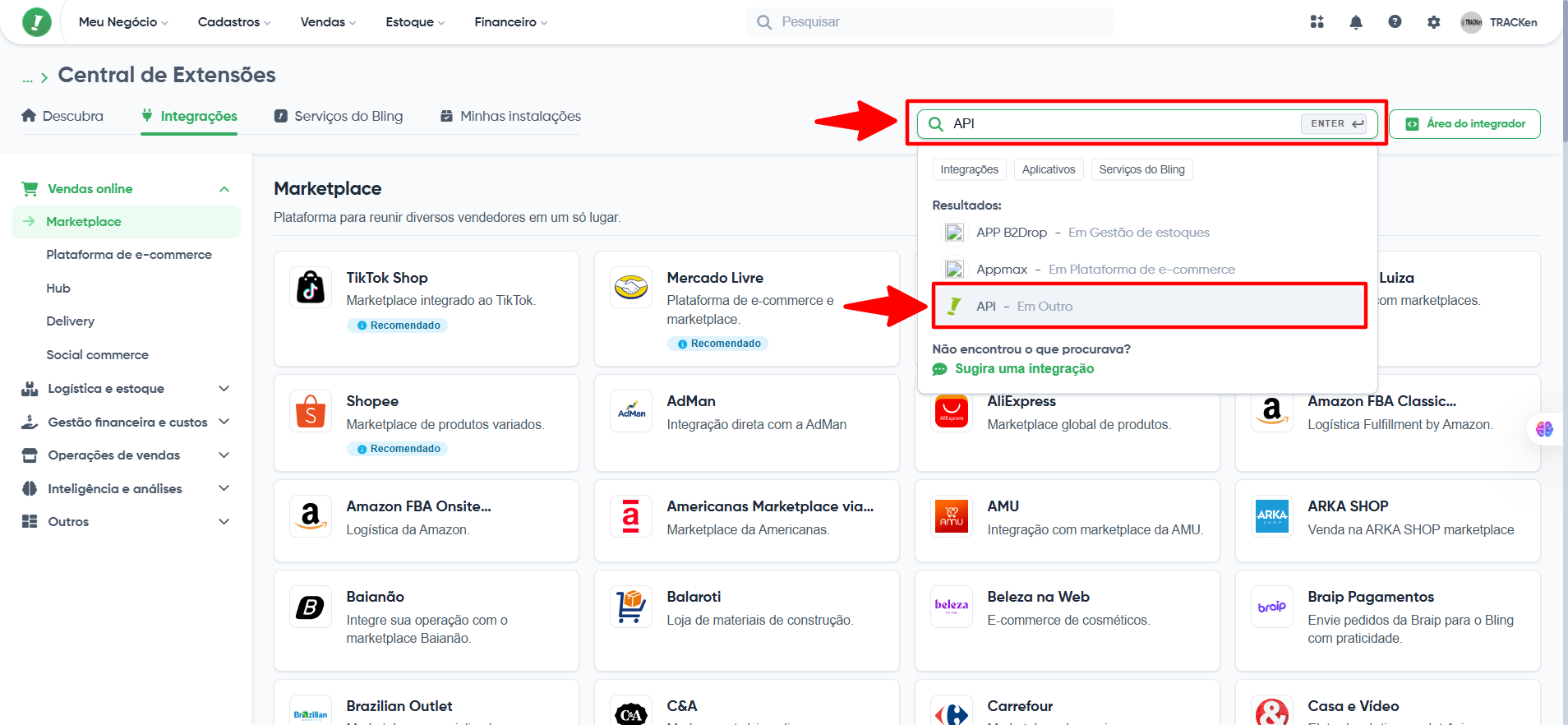Collapse the Vendas online section
The height and width of the screenshot is (725, 1568).
[224, 189]
